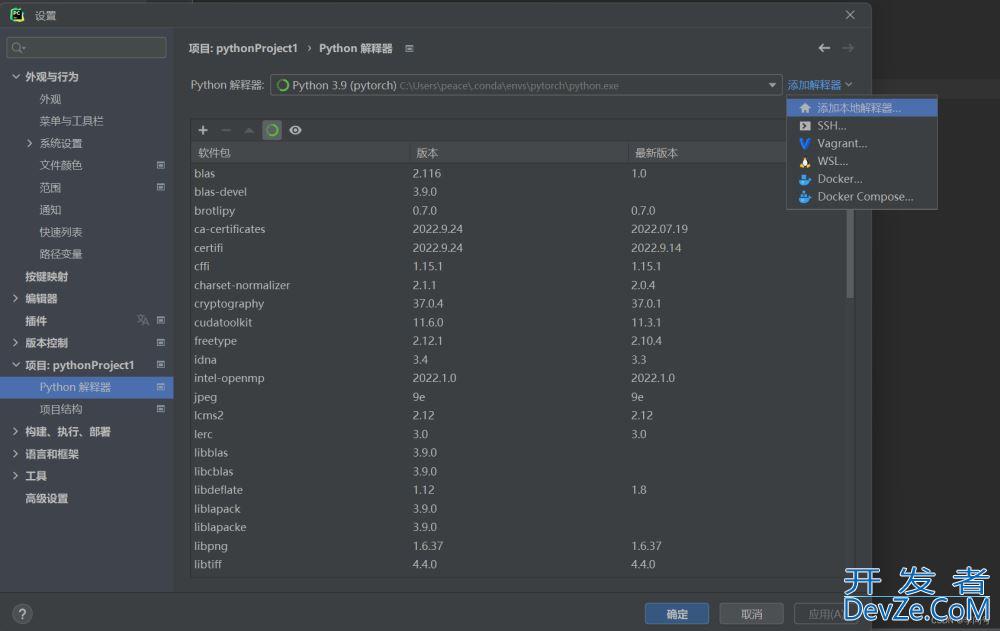Click the Docker whale icon

[x=805, y=179]
